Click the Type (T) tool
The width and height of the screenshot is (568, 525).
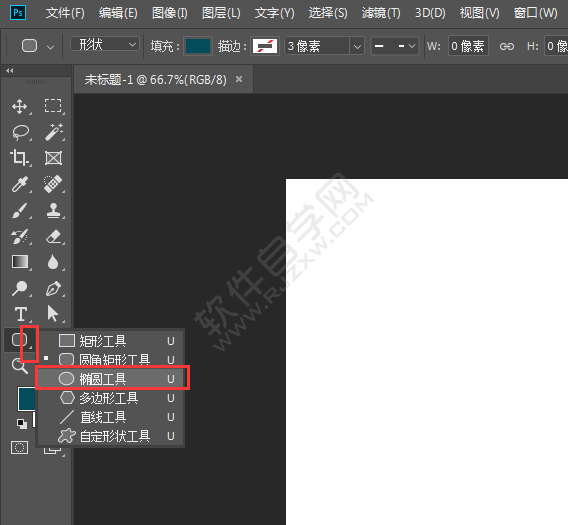pyautogui.click(x=20, y=314)
